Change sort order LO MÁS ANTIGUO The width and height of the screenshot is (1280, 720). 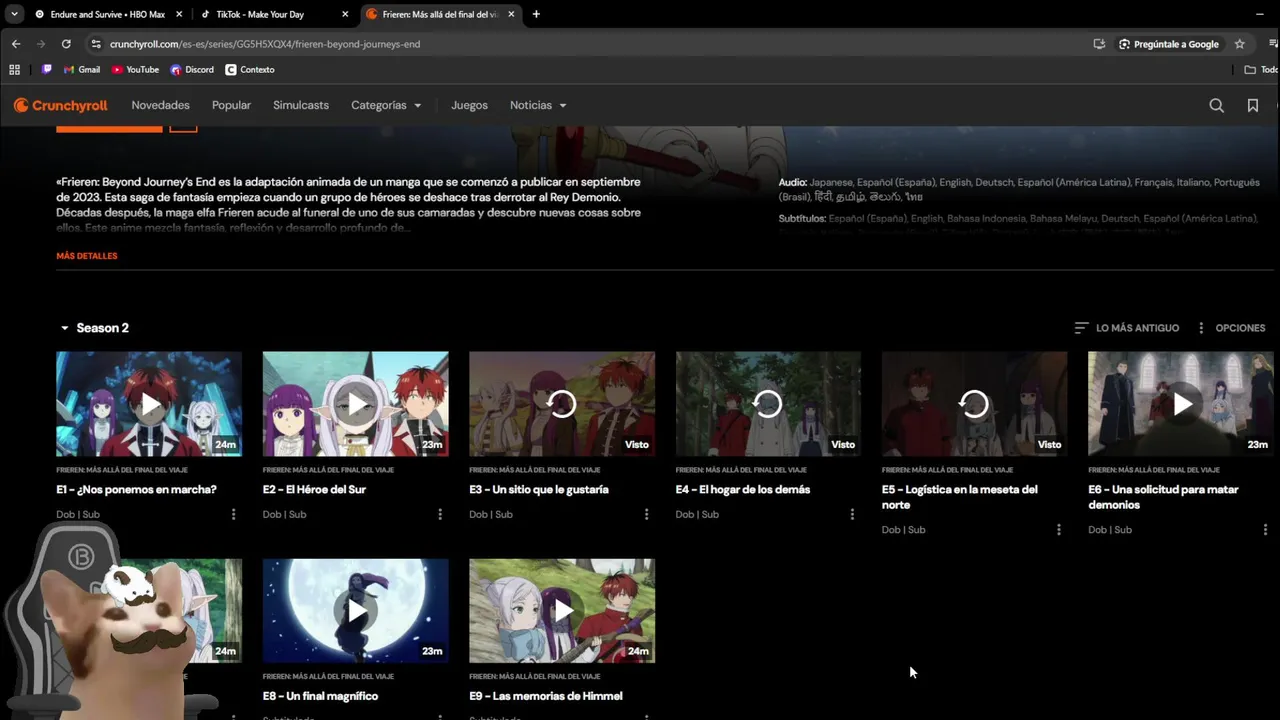[x=1127, y=328]
